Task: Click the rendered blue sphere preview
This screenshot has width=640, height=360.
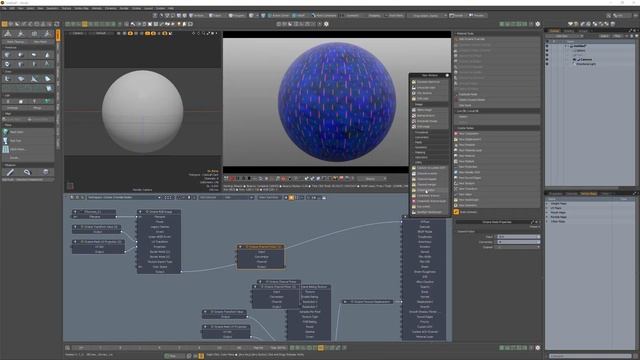Action: pos(337,102)
